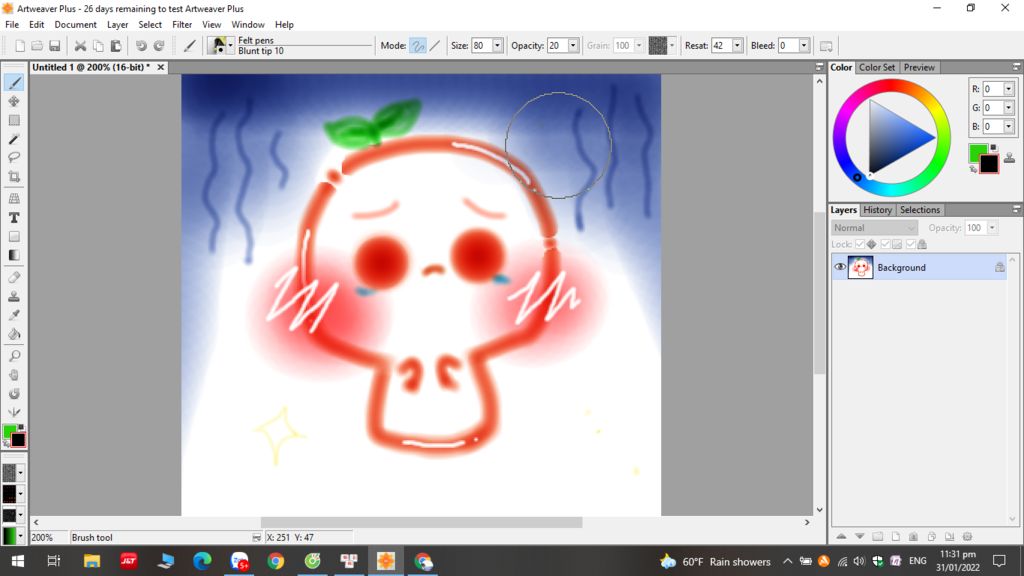Swap foreground and background colors in toolbox

[7, 444]
